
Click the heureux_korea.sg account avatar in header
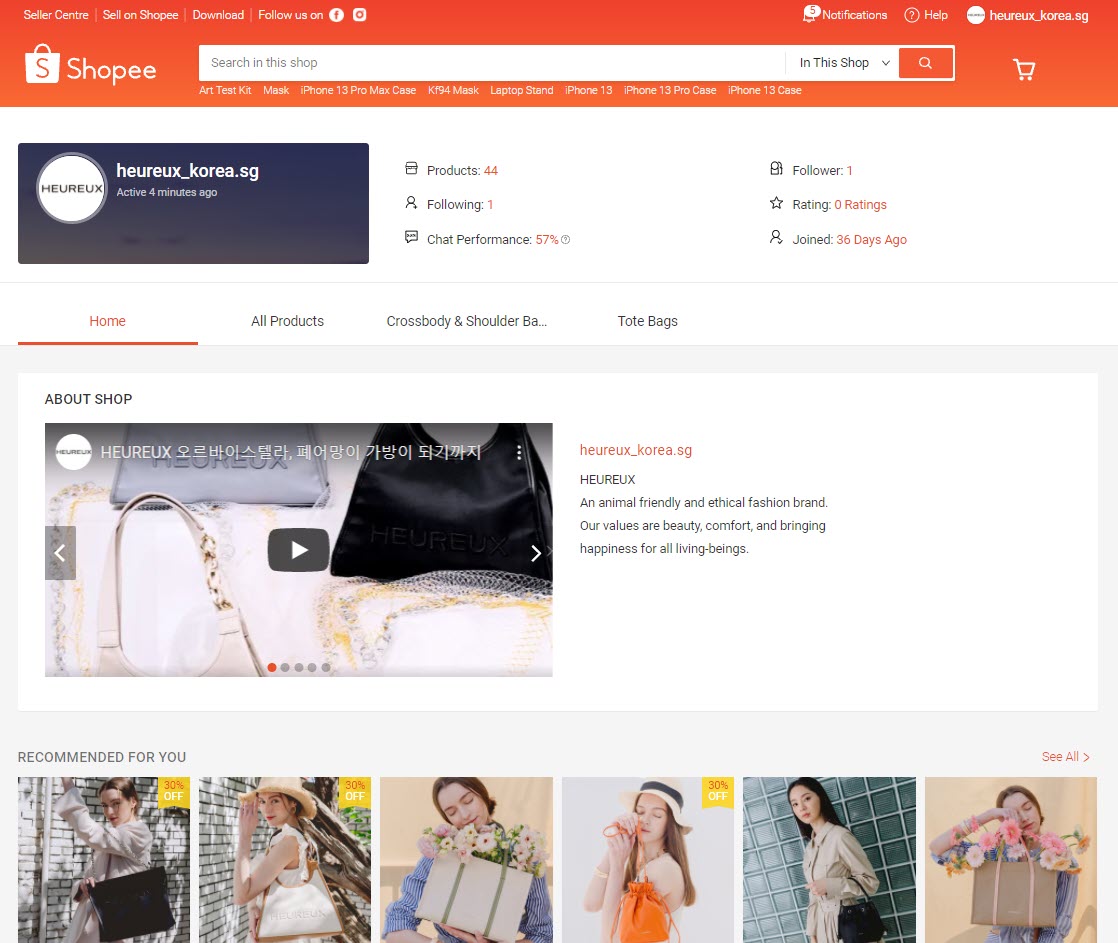(x=975, y=15)
